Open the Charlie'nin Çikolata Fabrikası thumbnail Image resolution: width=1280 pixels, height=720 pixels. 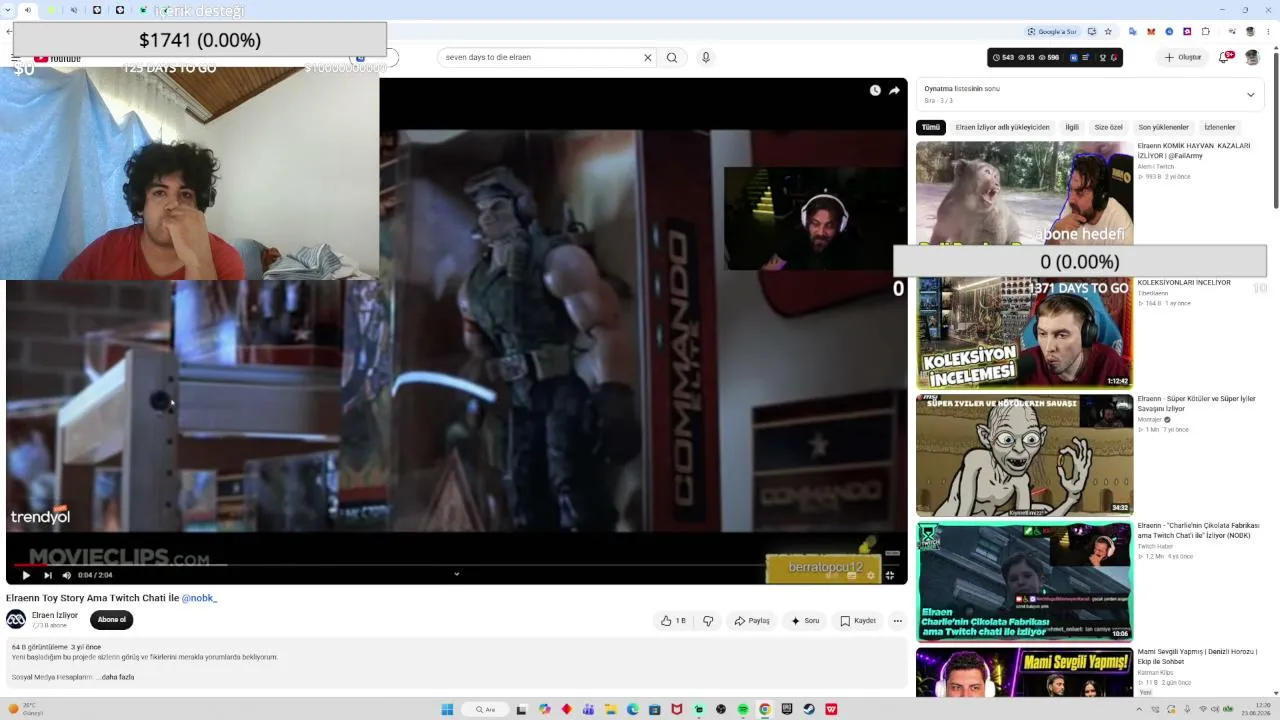tap(1024, 581)
